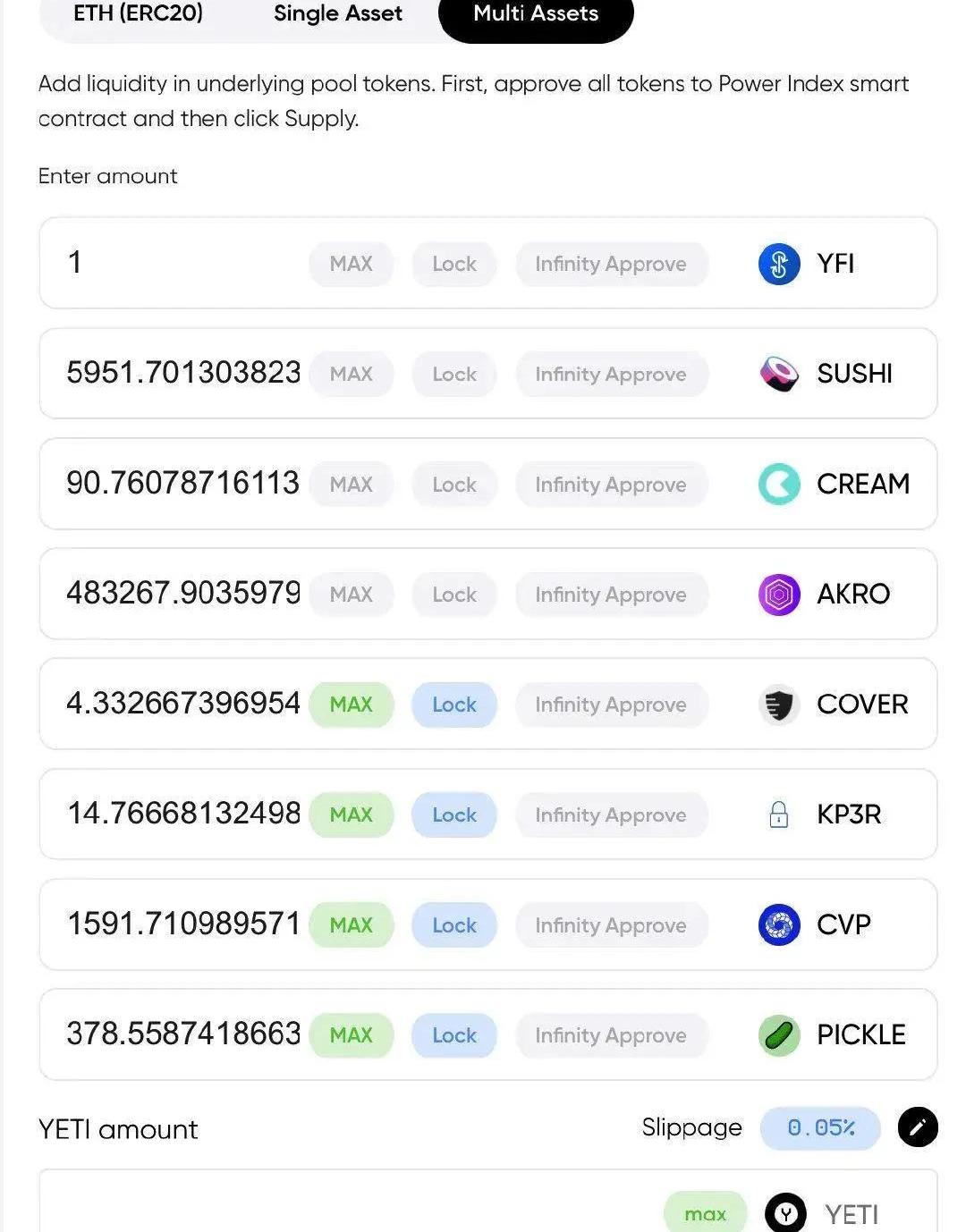Click the PICKLE token icon
Screen dimensions: 966x1232
click(x=778, y=1035)
